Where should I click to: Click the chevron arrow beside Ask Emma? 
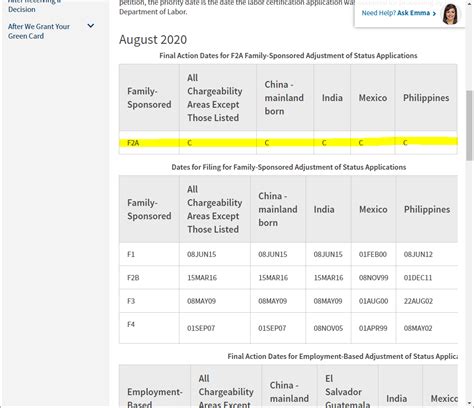pyautogui.click(x=434, y=13)
